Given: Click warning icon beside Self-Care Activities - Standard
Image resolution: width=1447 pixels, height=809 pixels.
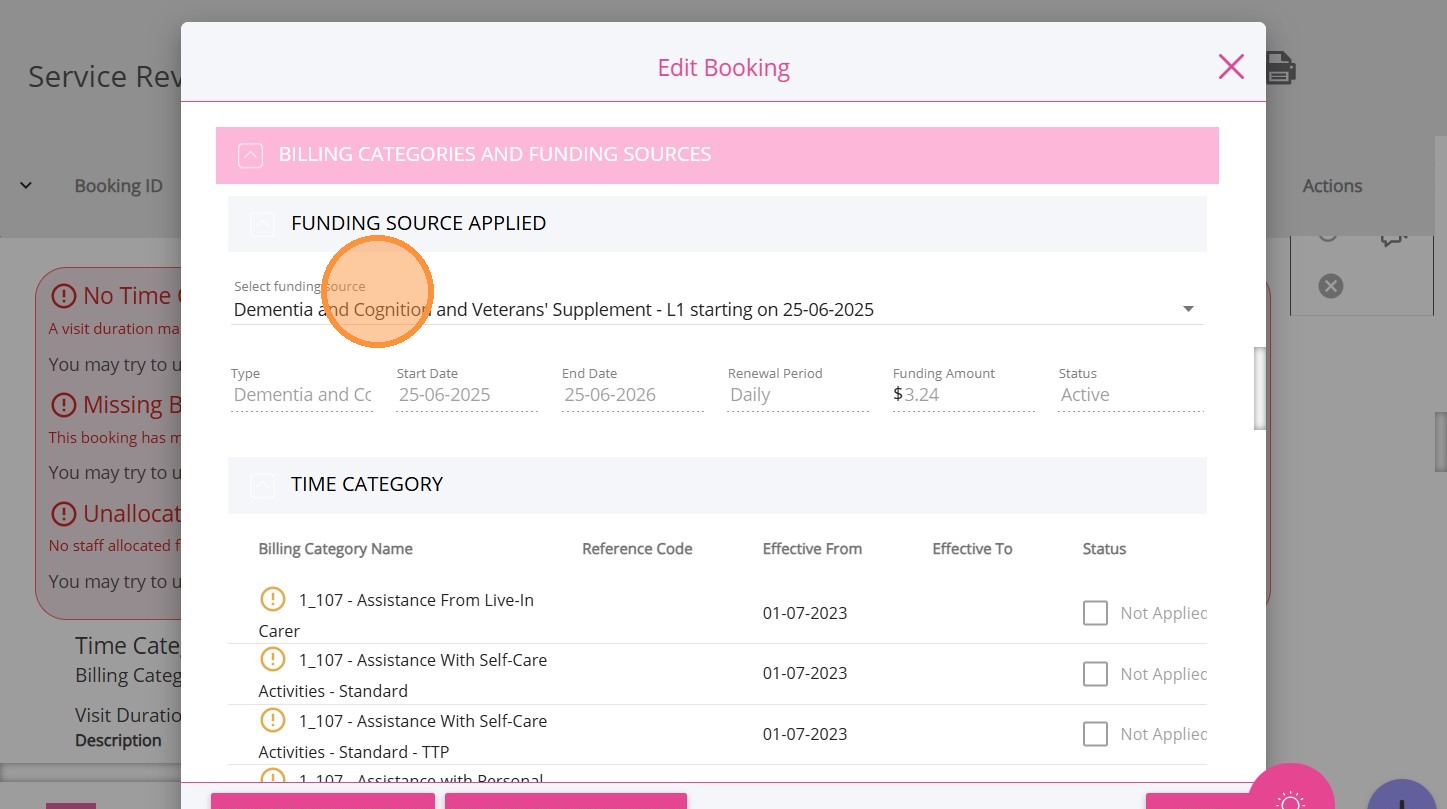Looking at the screenshot, I should point(273,659).
